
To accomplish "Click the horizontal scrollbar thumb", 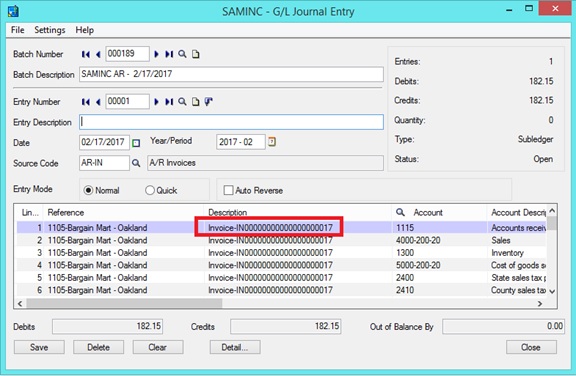I will click(x=124, y=304).
